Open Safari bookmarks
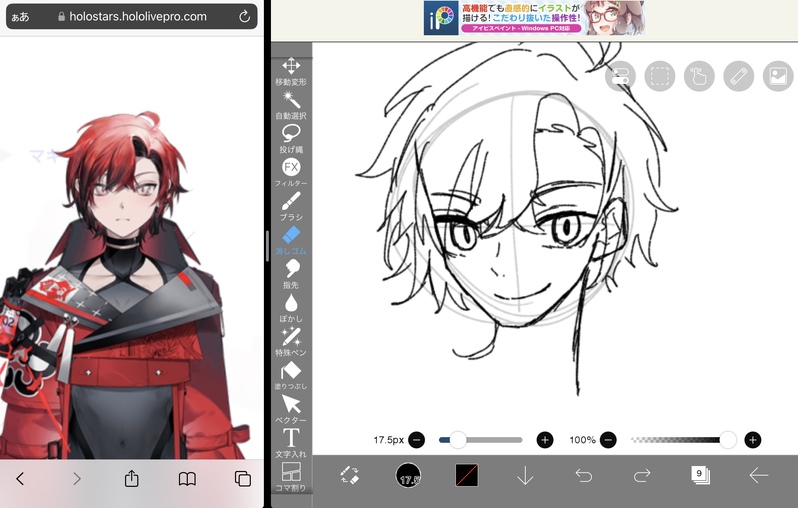 coord(187,478)
